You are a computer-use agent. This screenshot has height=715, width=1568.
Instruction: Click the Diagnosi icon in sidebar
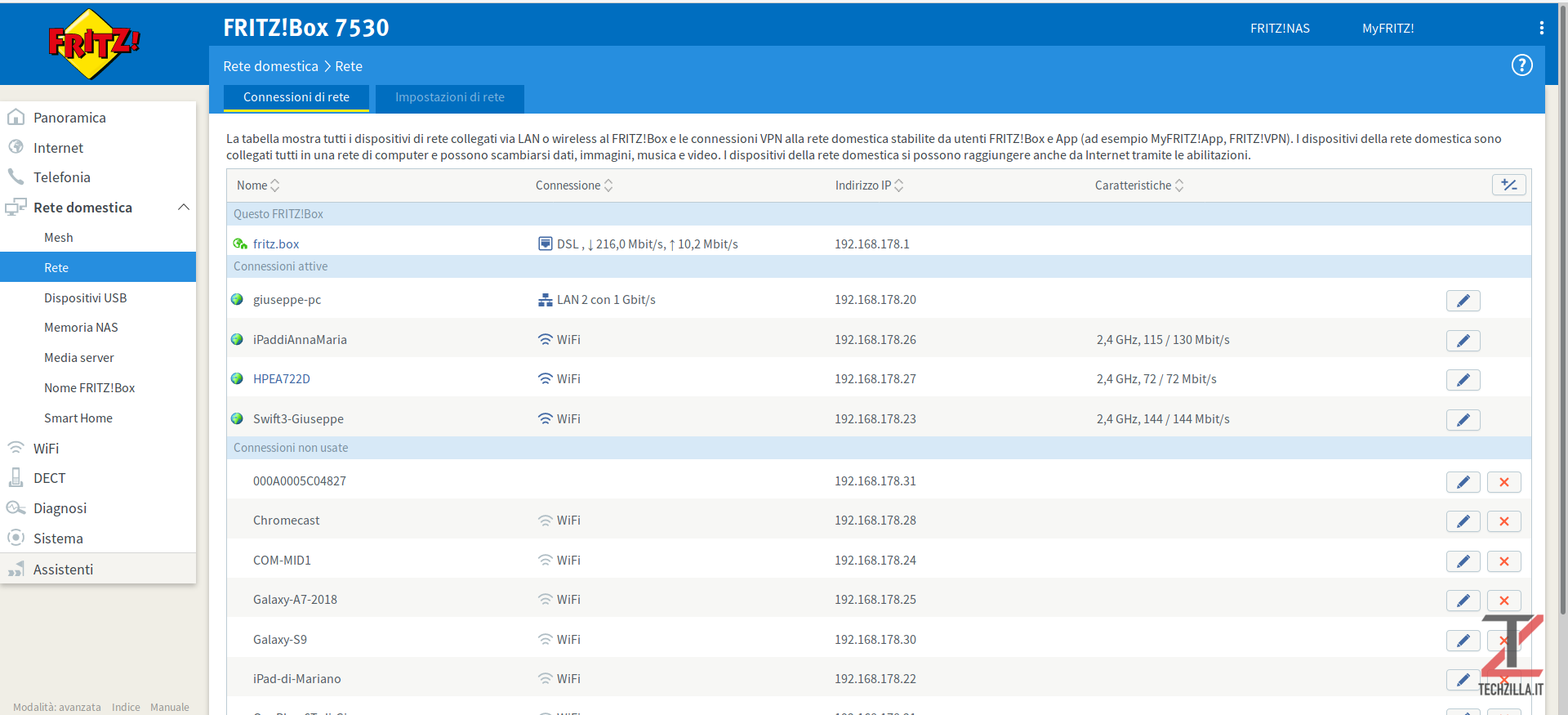[x=16, y=508]
